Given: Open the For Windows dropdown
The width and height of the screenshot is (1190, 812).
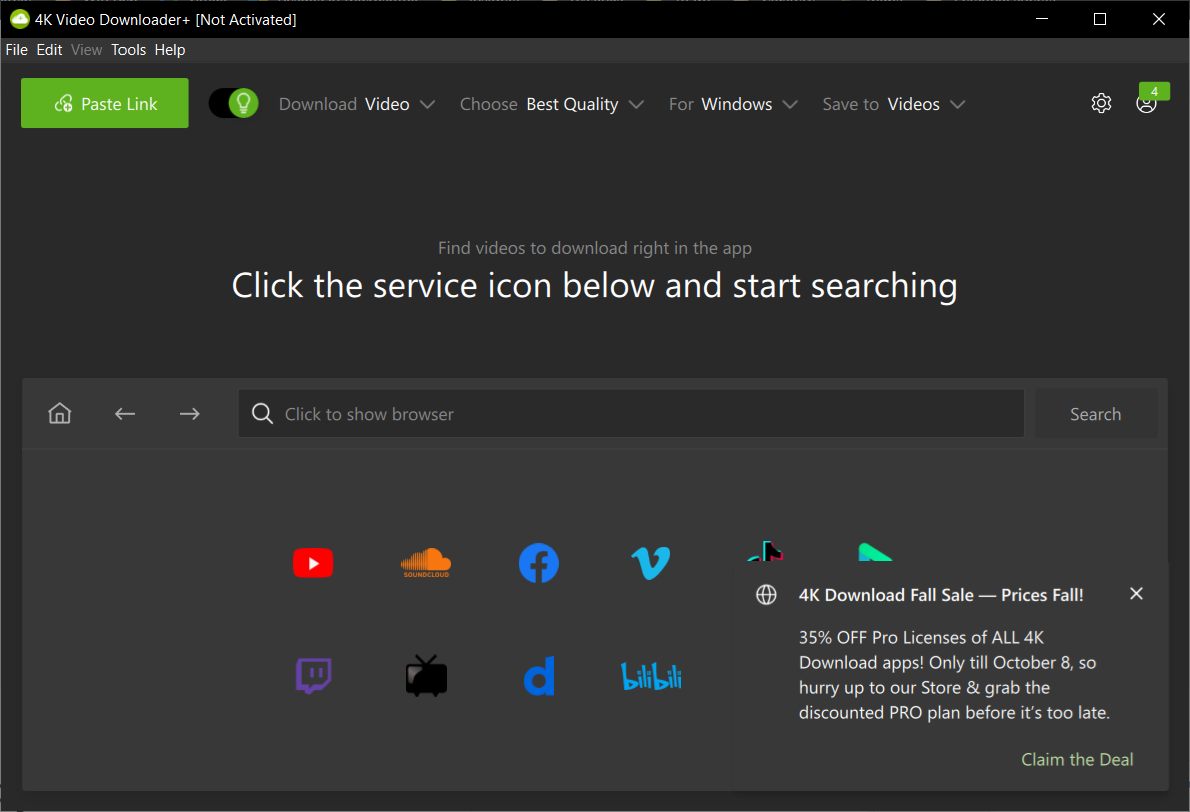Looking at the screenshot, I should (x=733, y=104).
